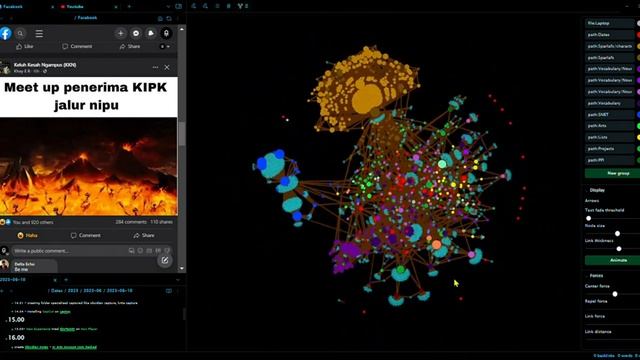Close the Youtube tab

click(x=116, y=7)
